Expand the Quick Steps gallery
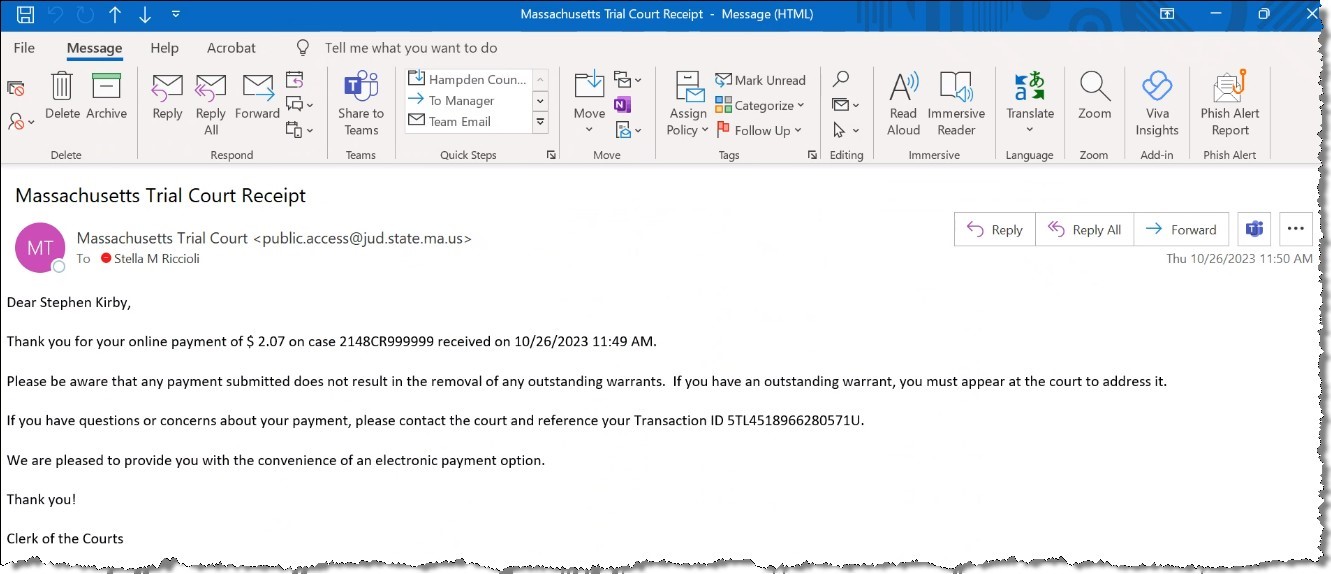1331x574 pixels. tap(540, 122)
